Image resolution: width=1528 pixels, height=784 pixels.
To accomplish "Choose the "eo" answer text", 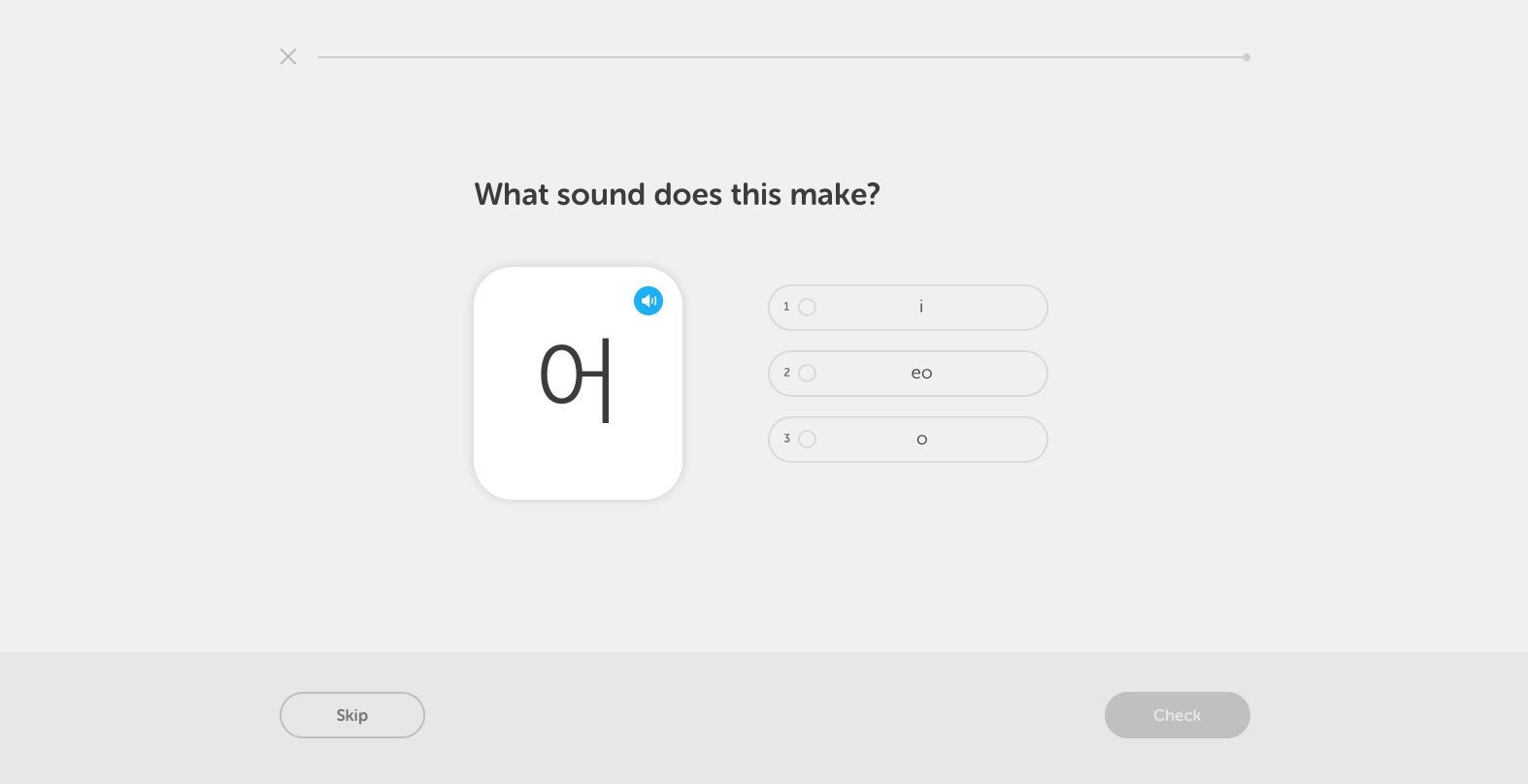I will point(921,374).
